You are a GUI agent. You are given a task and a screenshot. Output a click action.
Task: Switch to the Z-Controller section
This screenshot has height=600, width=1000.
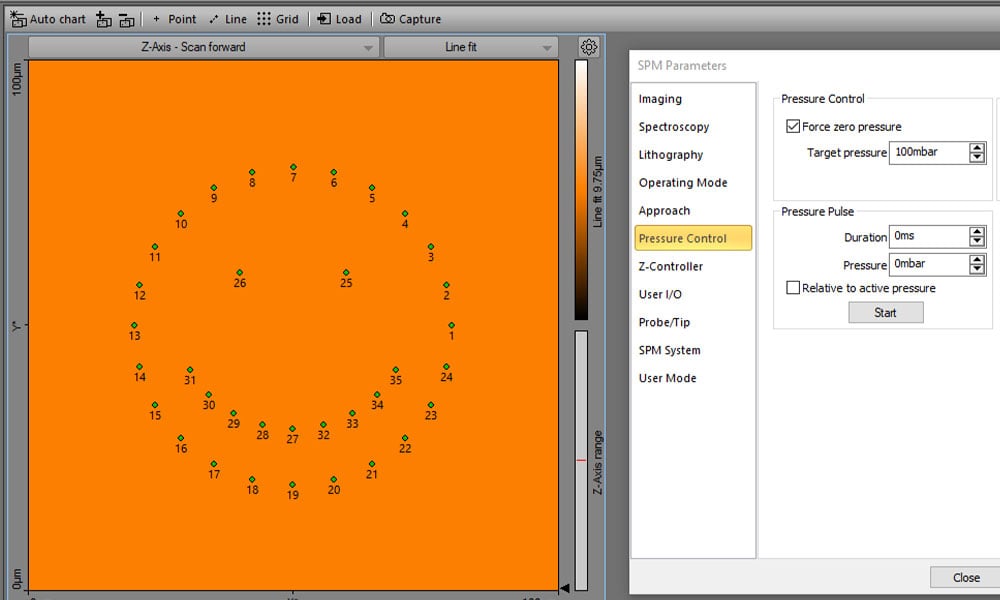click(671, 266)
